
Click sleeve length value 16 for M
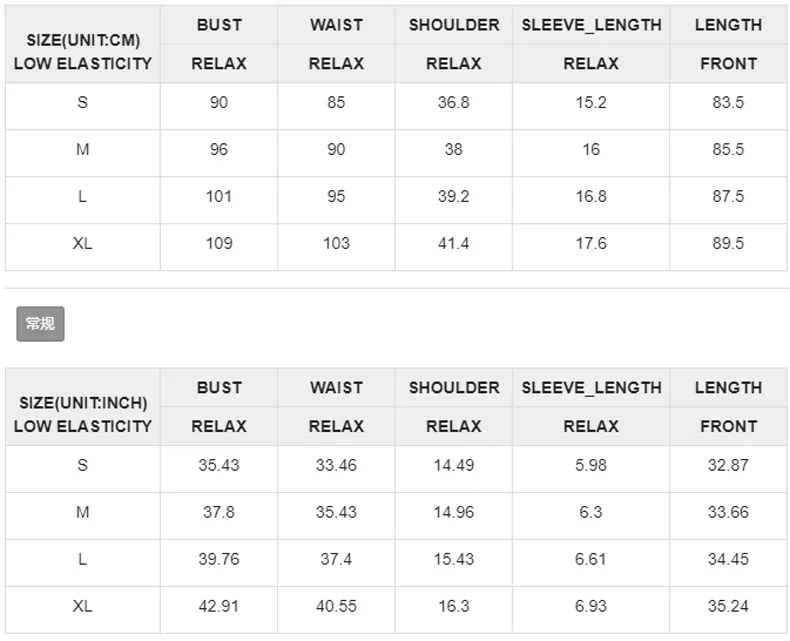click(x=591, y=149)
